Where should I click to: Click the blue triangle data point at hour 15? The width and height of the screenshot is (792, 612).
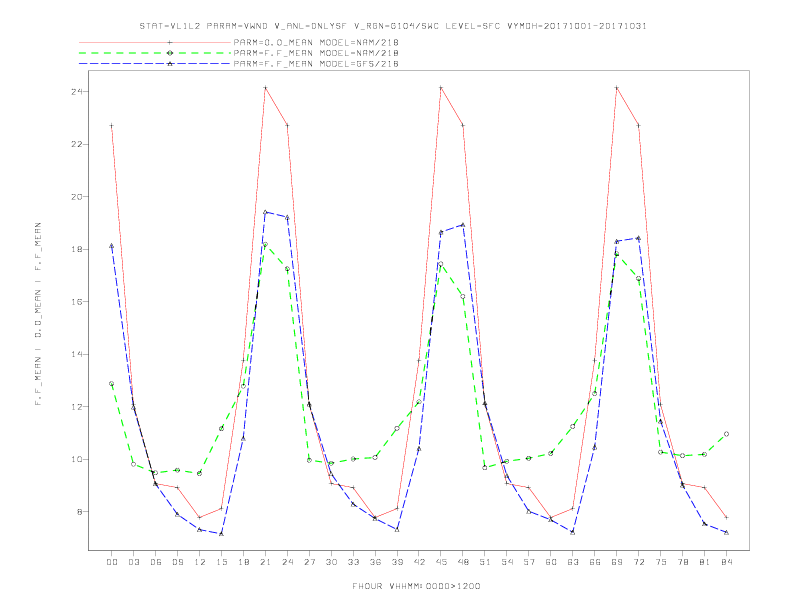tap(221, 534)
